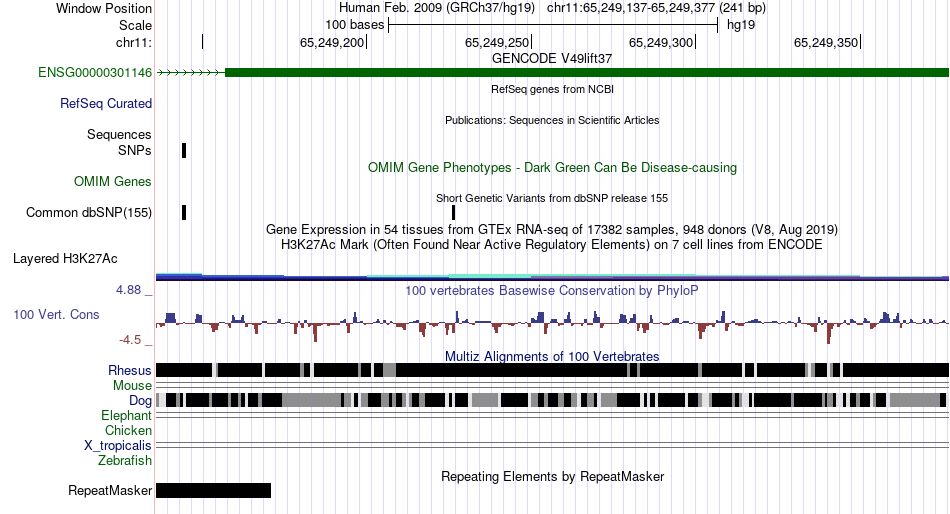The width and height of the screenshot is (950, 514).
Task: Select the 100 Vert. Cons track label
Action: point(56,315)
